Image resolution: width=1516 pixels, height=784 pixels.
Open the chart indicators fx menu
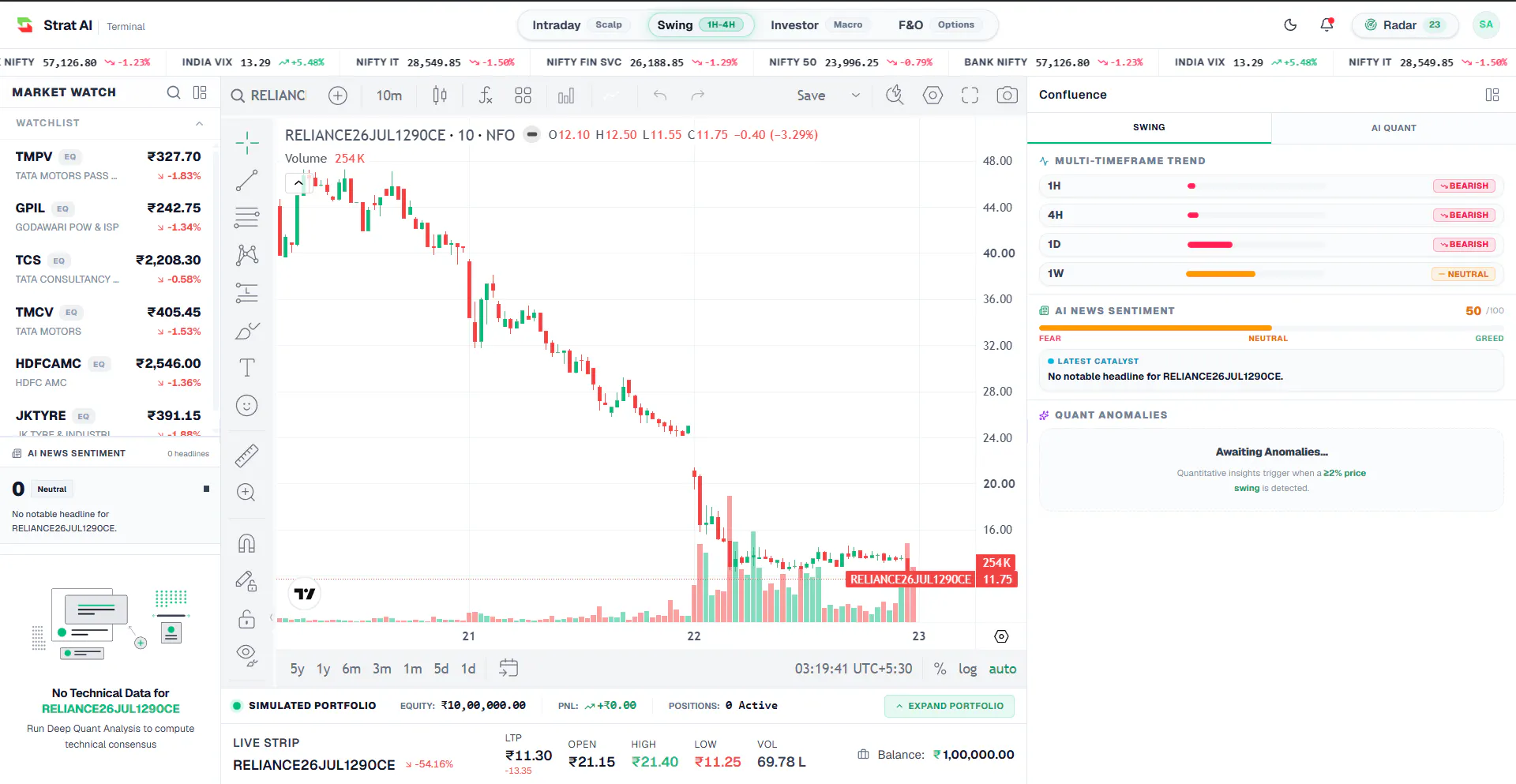pos(486,96)
